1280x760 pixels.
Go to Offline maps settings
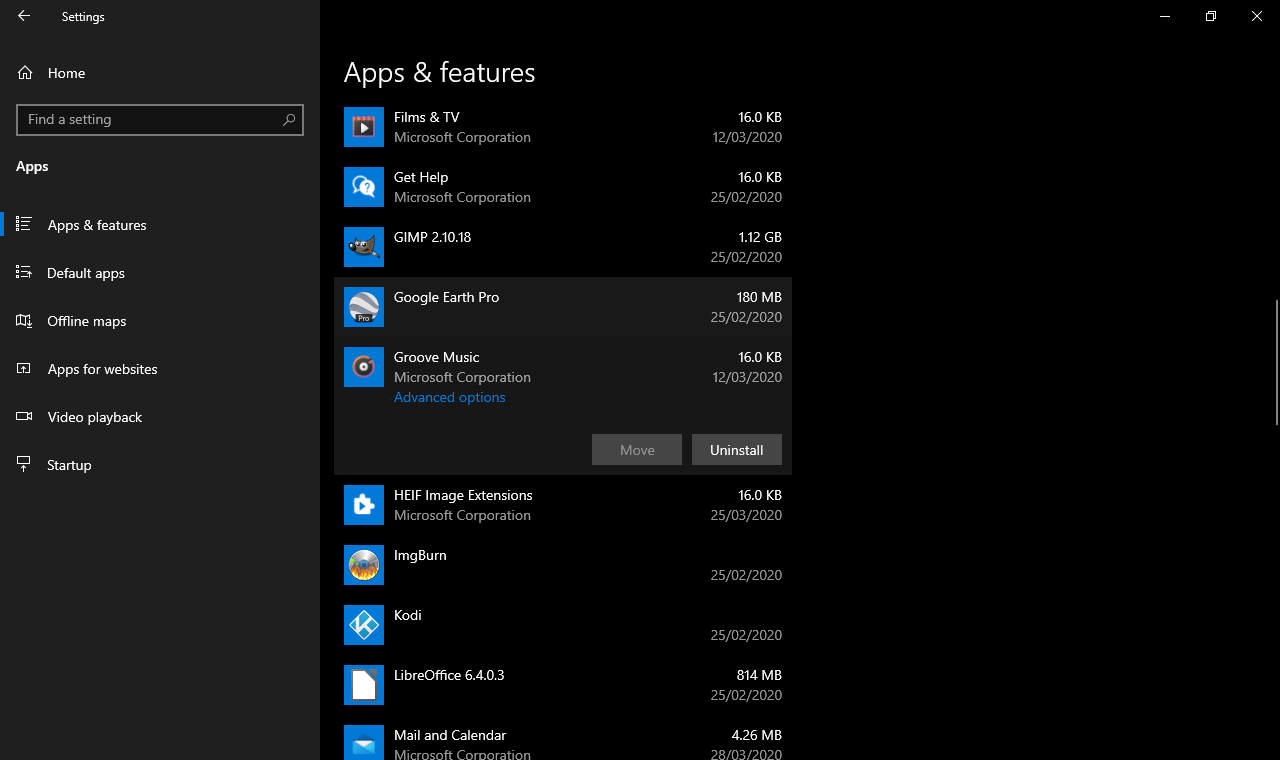[x=87, y=321]
